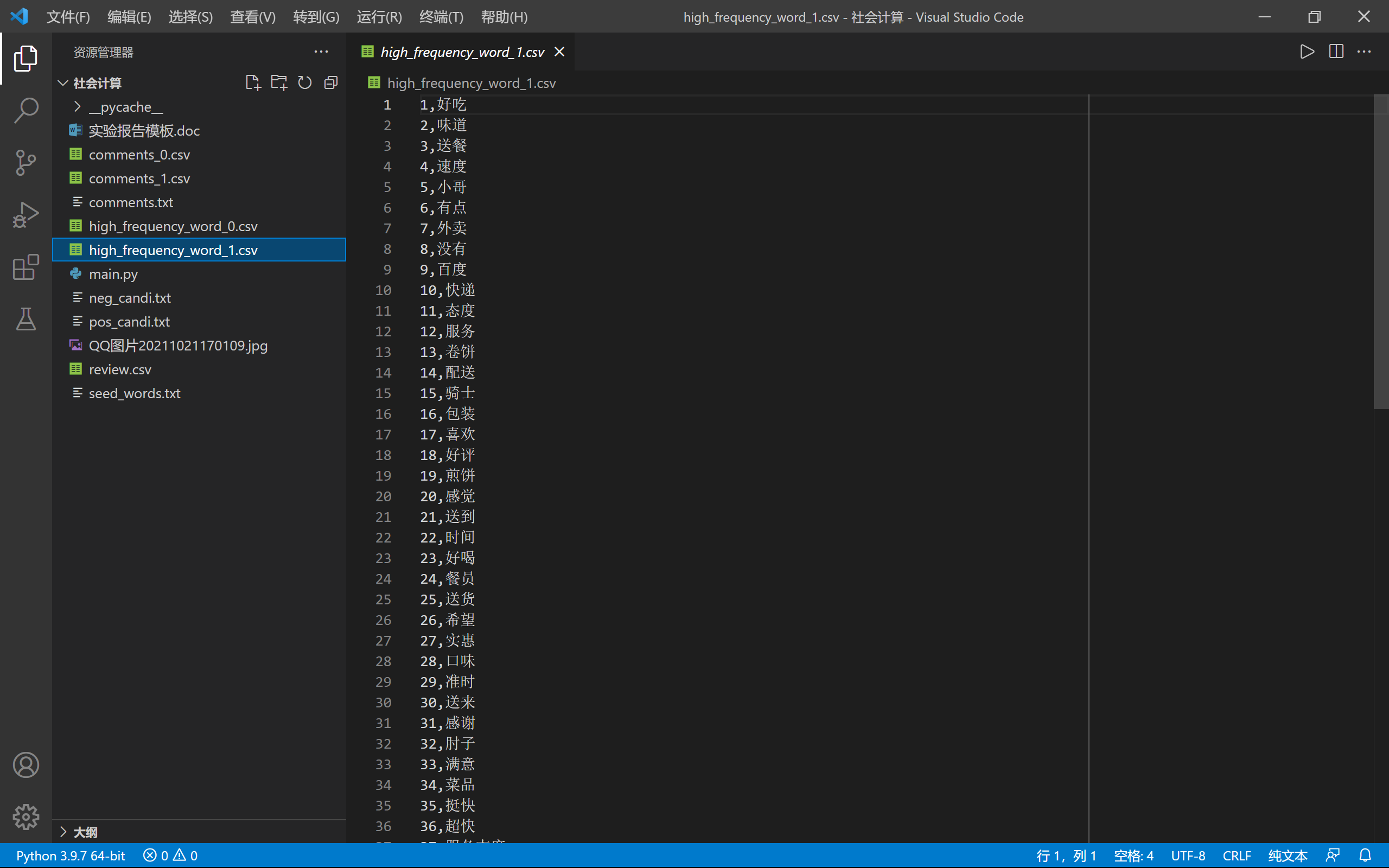The image size is (1389, 868).
Task: Run the file with play button
Action: [1307, 52]
